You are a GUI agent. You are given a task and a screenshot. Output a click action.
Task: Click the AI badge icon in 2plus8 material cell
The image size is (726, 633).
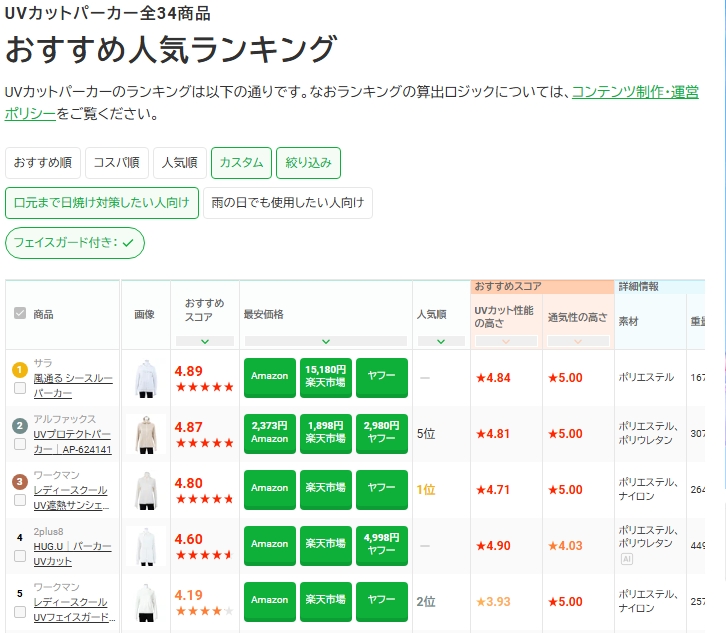tap(626, 559)
